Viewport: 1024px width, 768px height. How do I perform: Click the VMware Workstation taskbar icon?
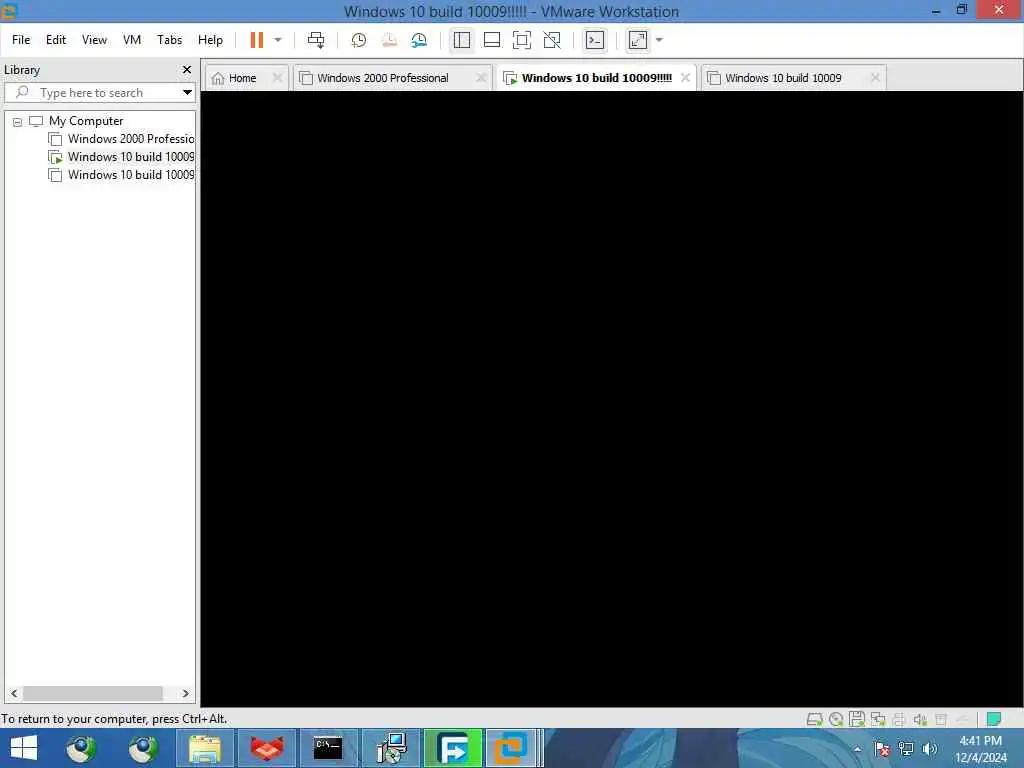(511, 748)
